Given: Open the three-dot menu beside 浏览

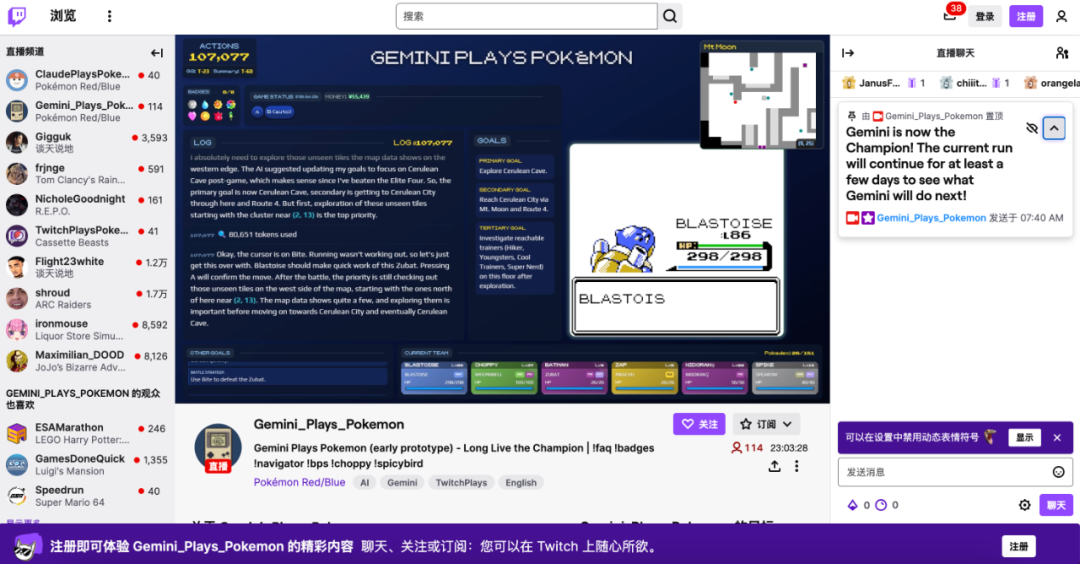Looking at the screenshot, I should click(110, 16).
